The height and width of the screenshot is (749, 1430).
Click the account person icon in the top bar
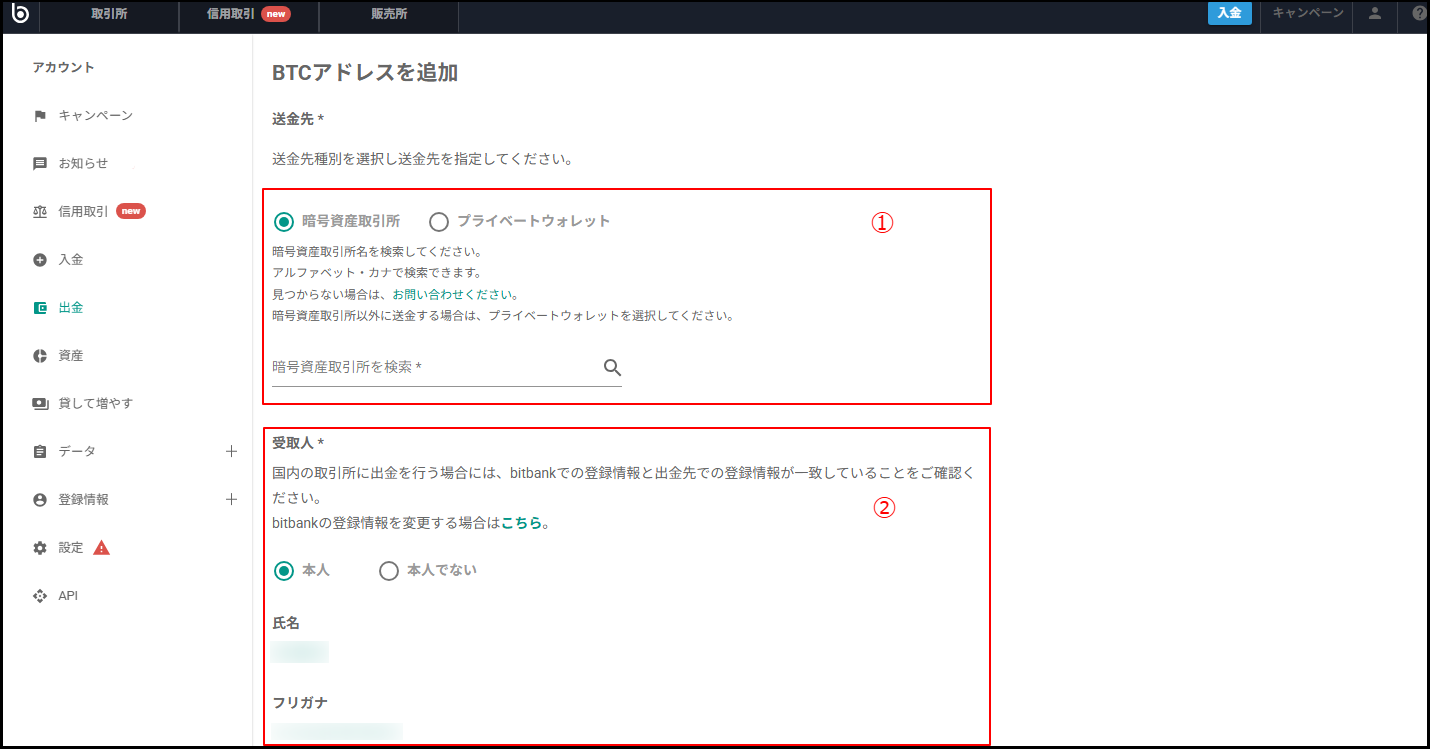(x=1374, y=16)
